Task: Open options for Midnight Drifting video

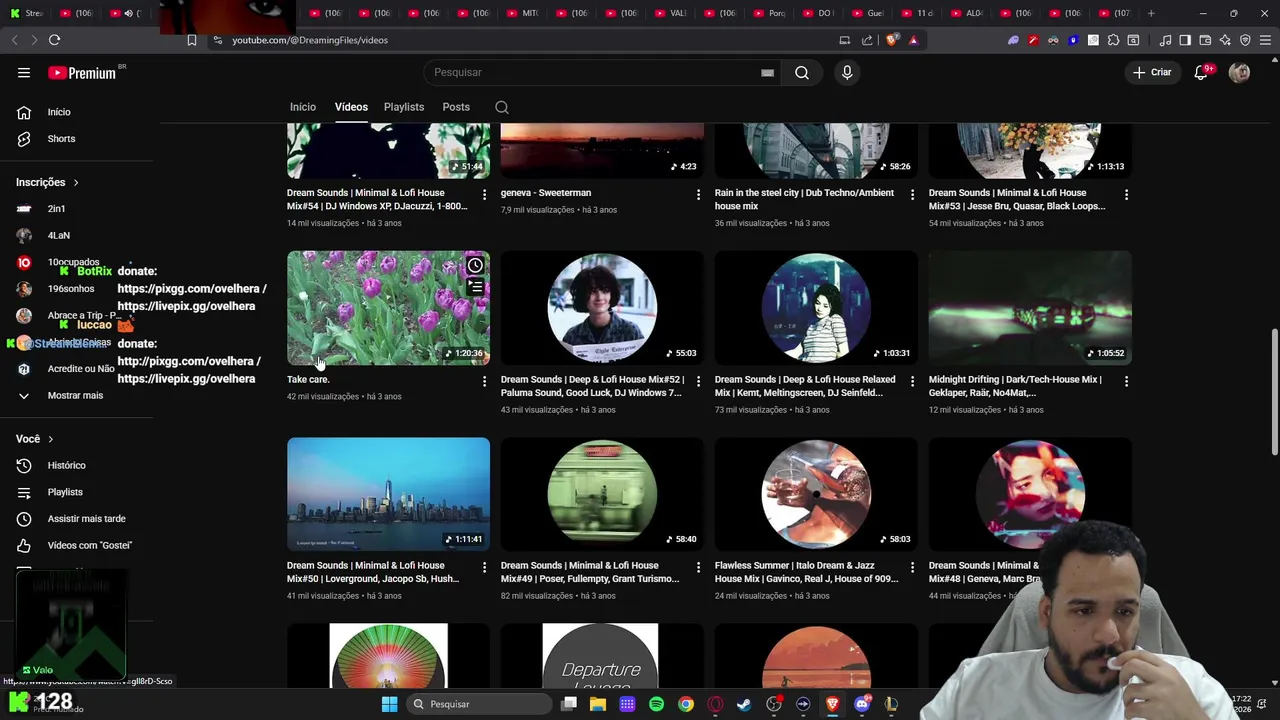Action: pyautogui.click(x=1126, y=381)
